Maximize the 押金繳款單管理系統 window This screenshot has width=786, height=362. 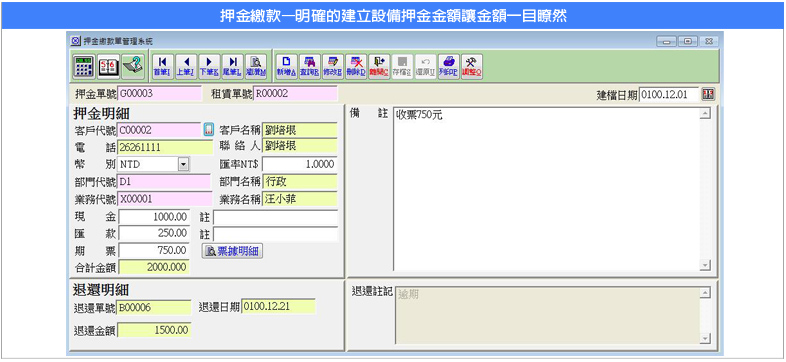pos(687,41)
